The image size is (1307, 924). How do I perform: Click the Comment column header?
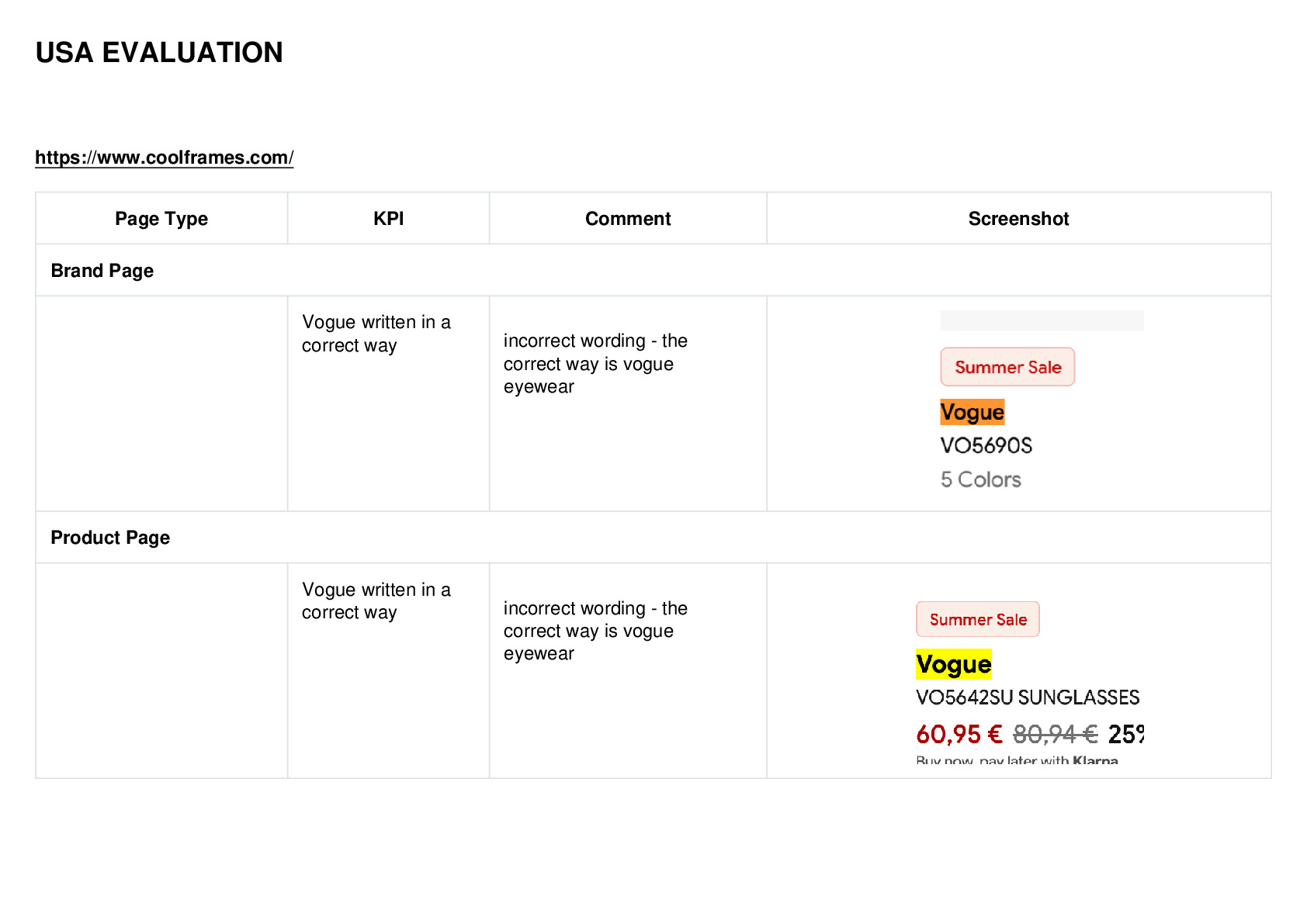pyautogui.click(x=628, y=219)
